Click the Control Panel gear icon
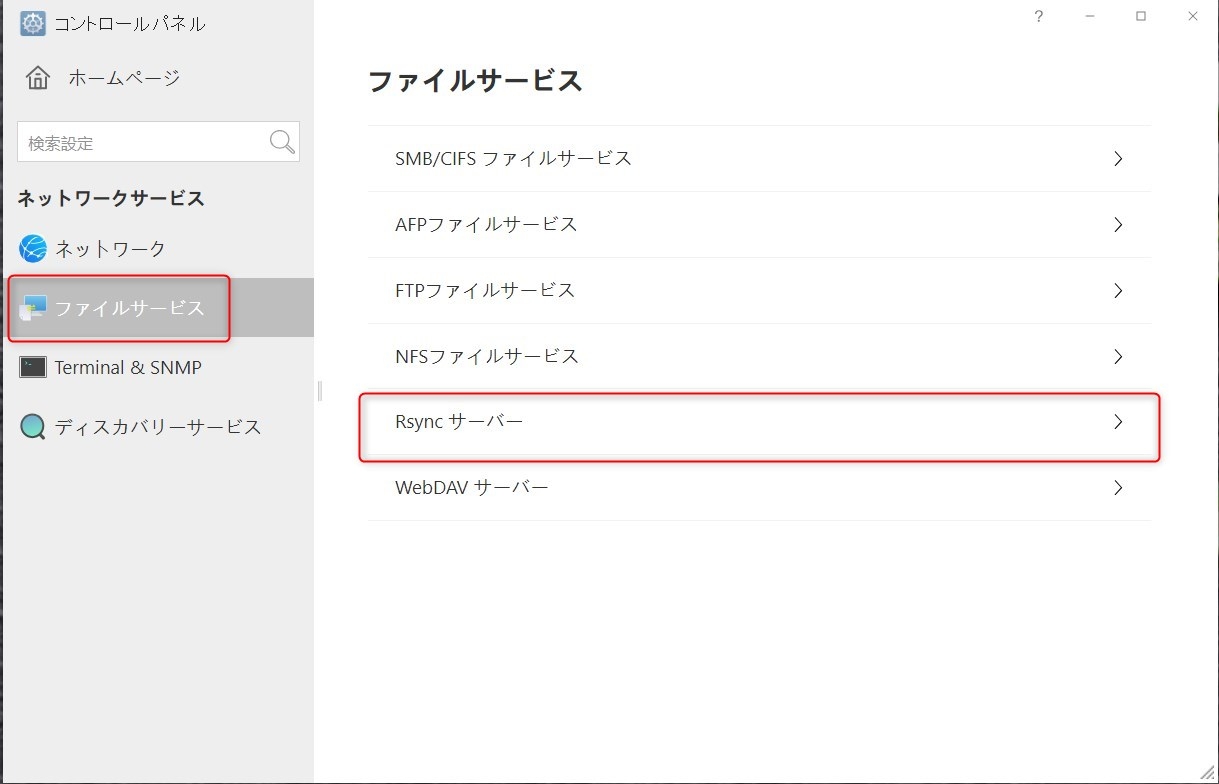The image size is (1219, 784). point(33,23)
